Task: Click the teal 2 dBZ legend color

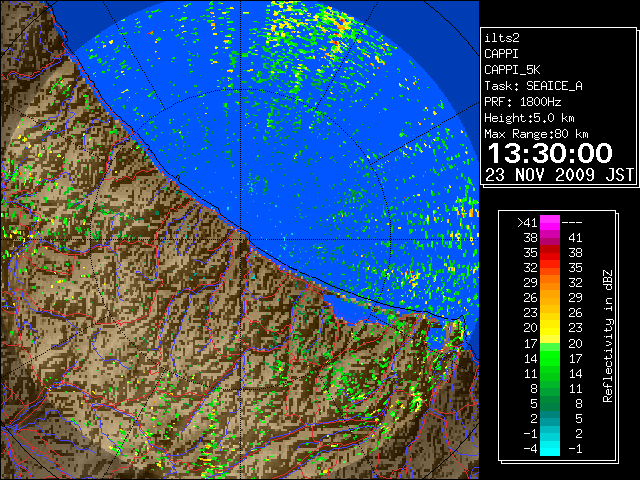Action: click(x=550, y=418)
